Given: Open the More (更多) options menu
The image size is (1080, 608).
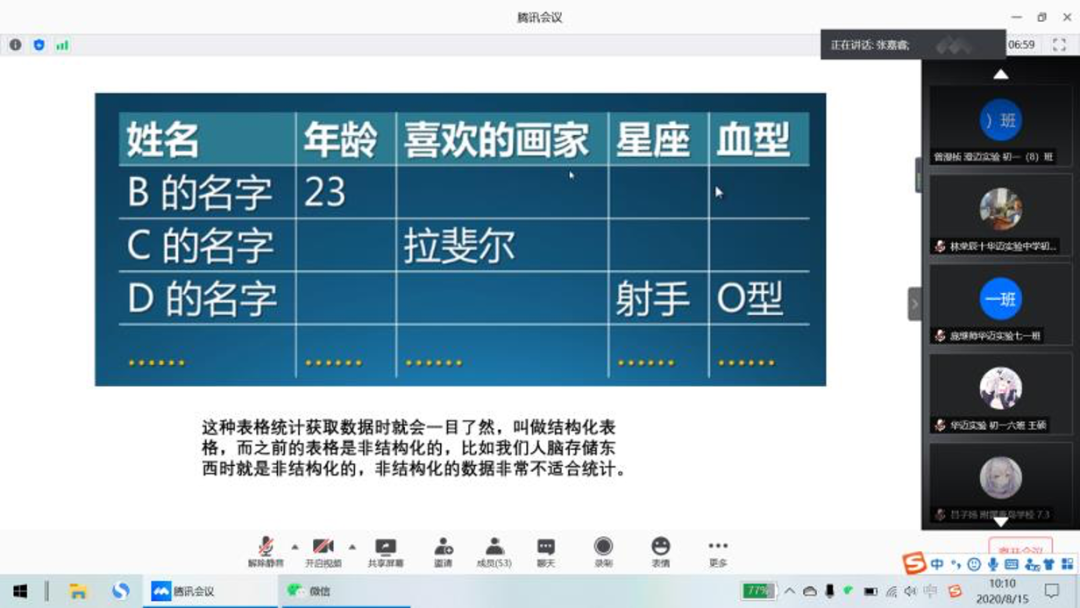Looking at the screenshot, I should (718, 551).
